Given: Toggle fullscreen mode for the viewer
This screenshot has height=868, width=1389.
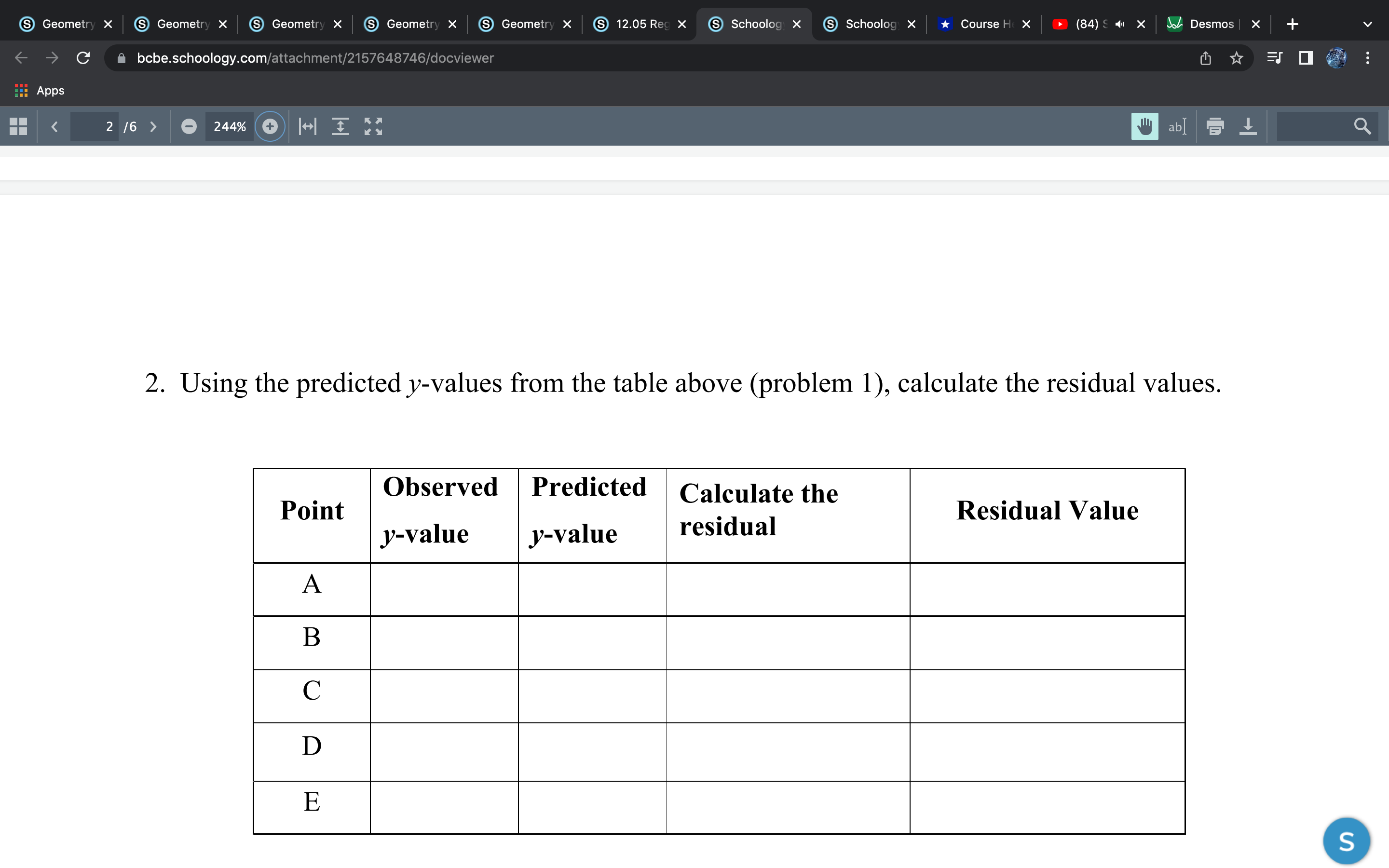Looking at the screenshot, I should pos(373,126).
